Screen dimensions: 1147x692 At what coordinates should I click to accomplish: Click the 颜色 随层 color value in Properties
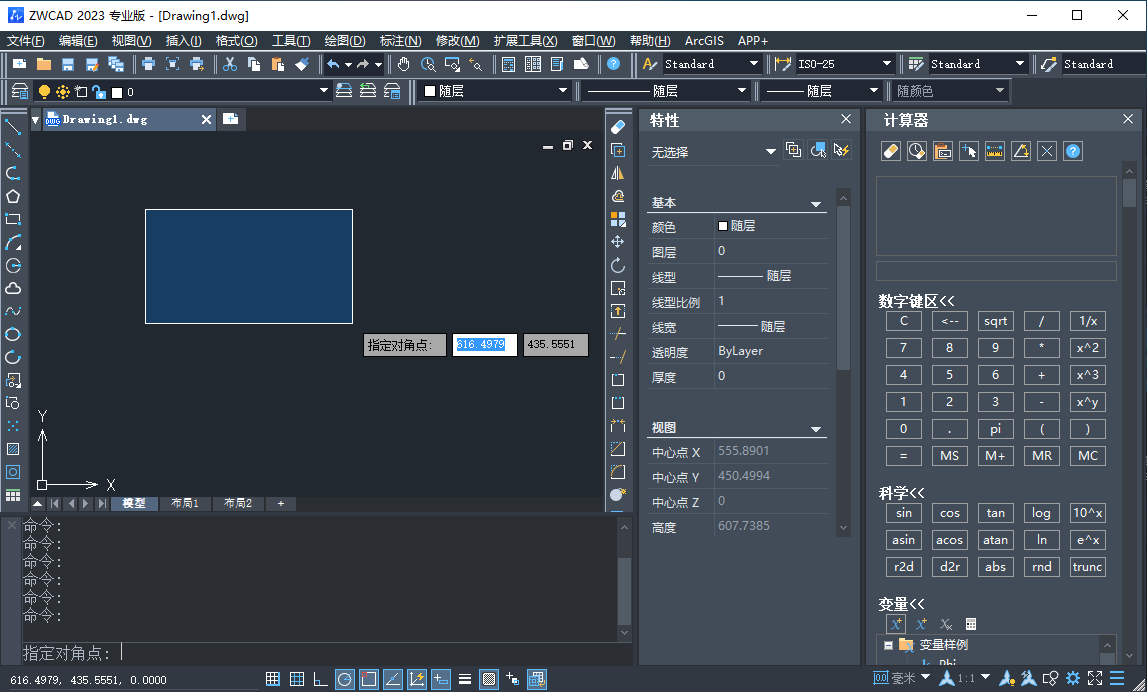pyautogui.click(x=771, y=226)
